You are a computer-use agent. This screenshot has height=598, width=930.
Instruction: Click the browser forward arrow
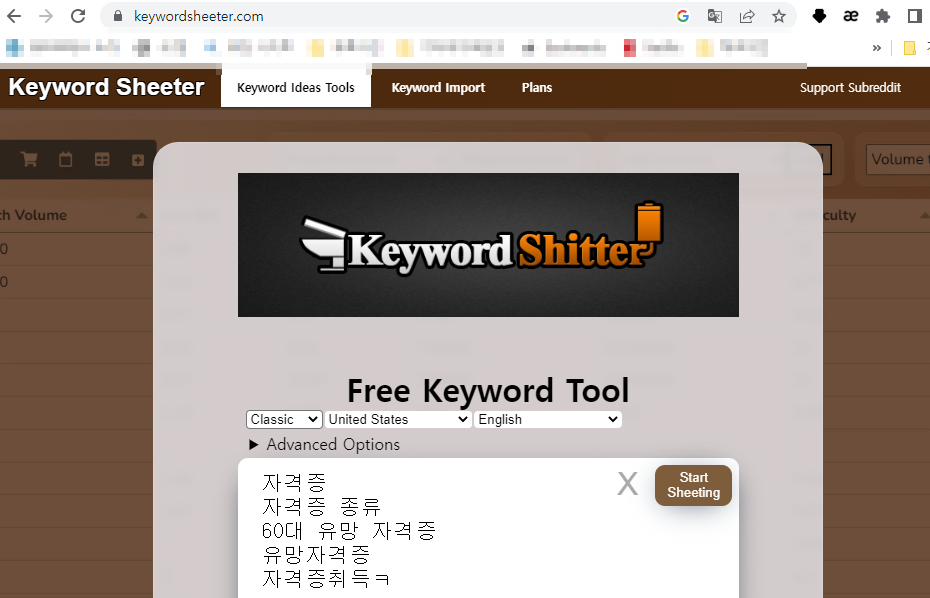tap(46, 16)
